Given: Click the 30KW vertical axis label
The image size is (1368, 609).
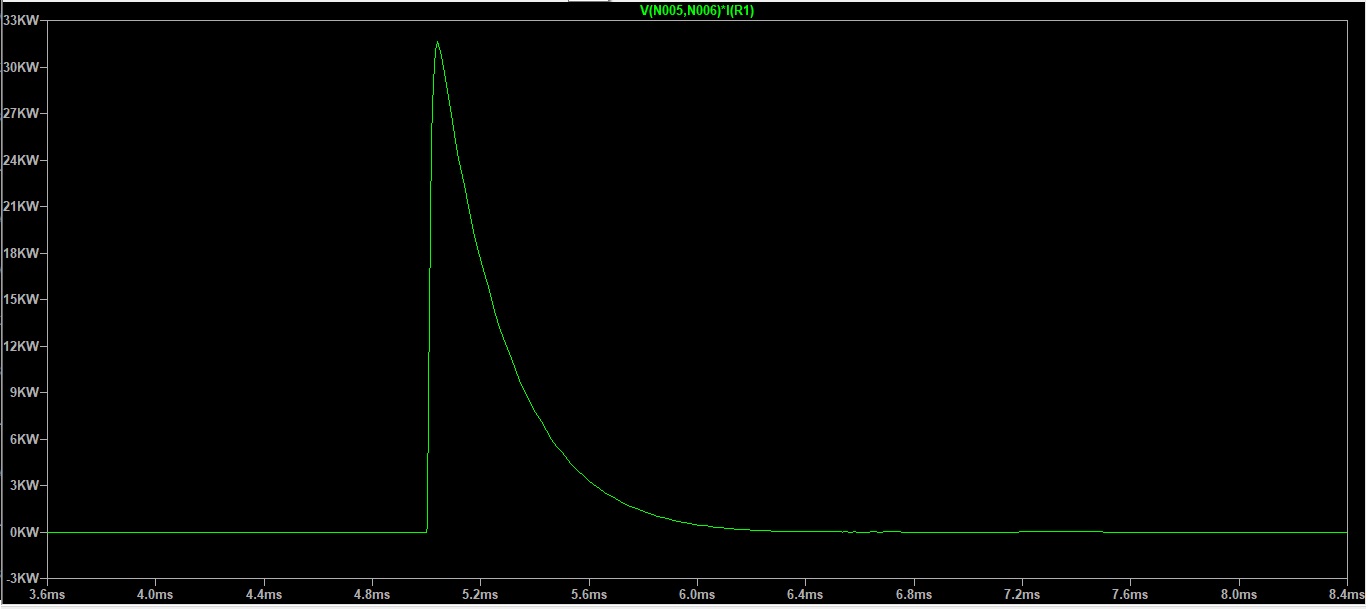Looking at the screenshot, I should (x=21, y=68).
